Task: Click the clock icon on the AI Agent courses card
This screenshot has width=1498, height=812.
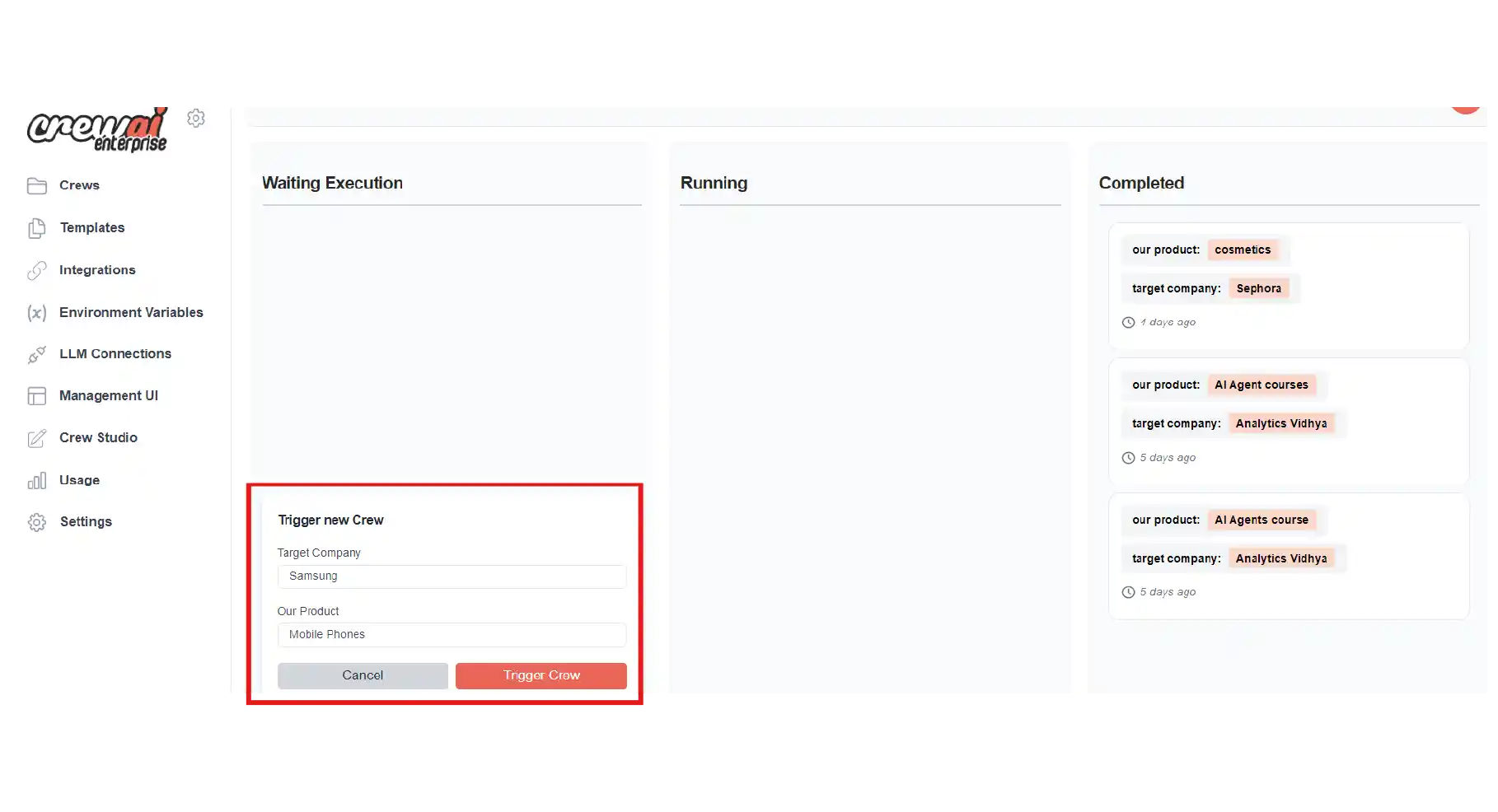Action: [x=1129, y=458]
